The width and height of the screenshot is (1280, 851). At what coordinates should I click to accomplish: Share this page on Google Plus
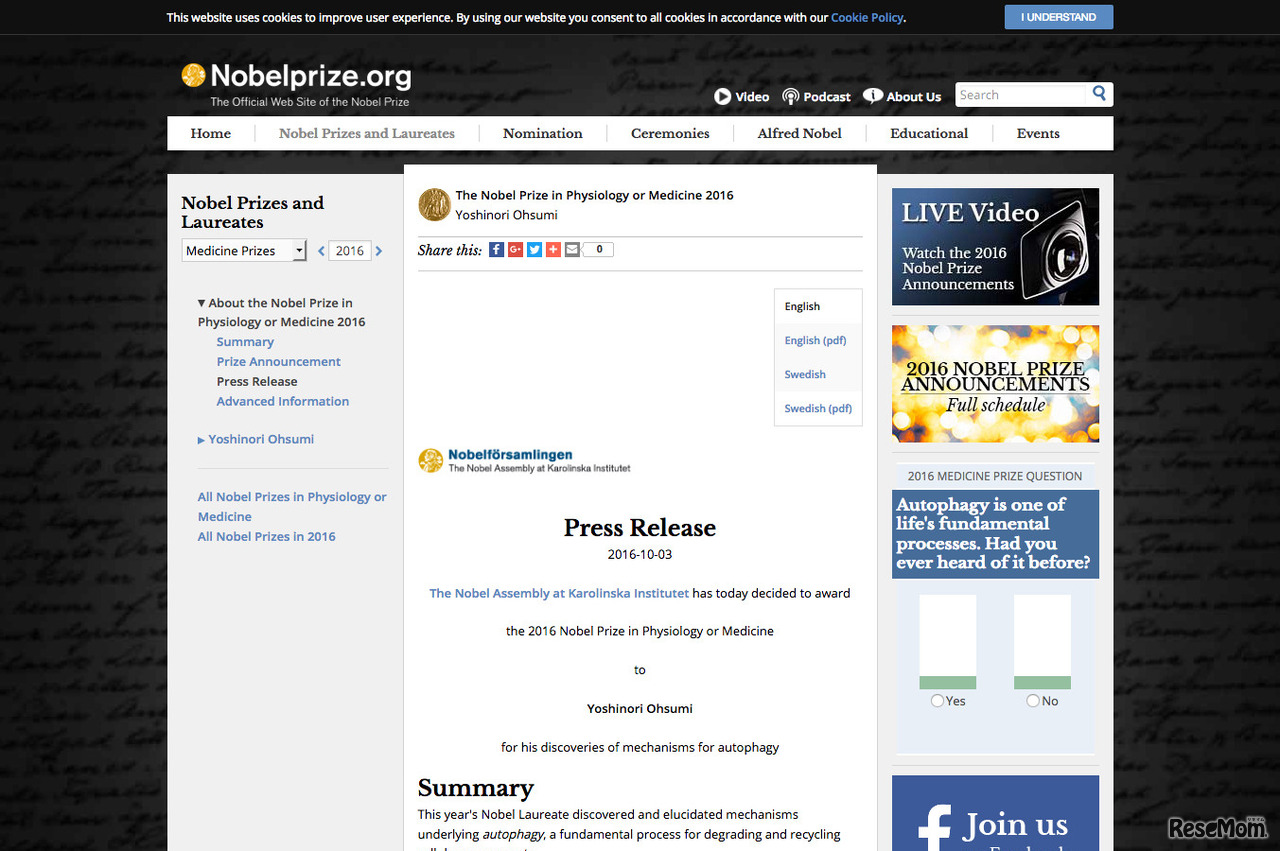(x=515, y=250)
